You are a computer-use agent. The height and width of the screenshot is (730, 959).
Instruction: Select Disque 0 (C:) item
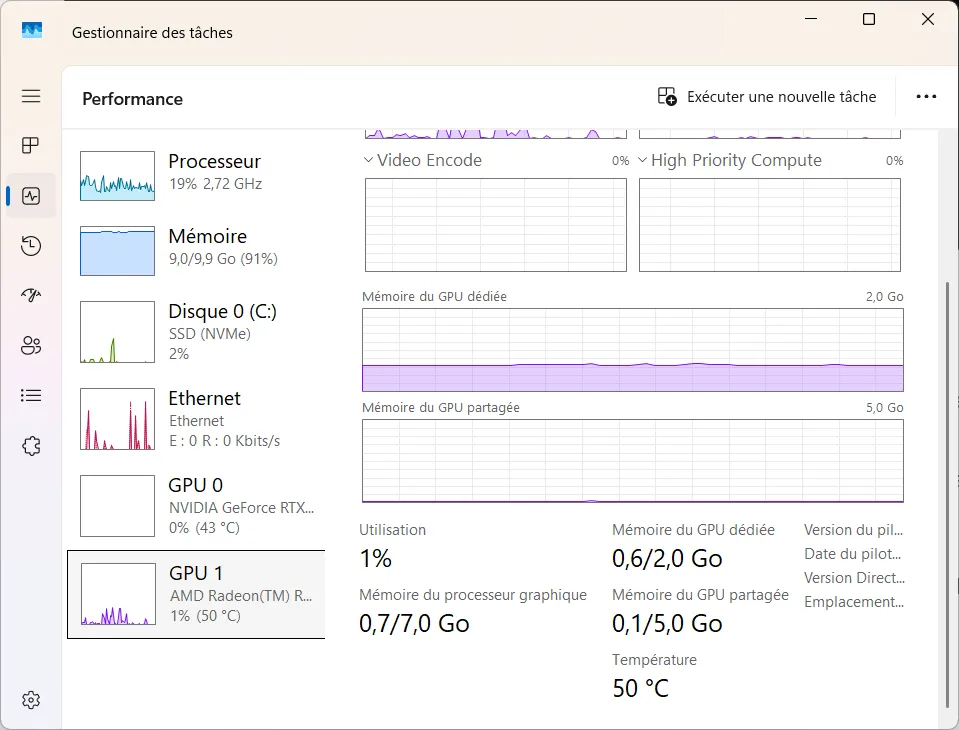point(196,332)
